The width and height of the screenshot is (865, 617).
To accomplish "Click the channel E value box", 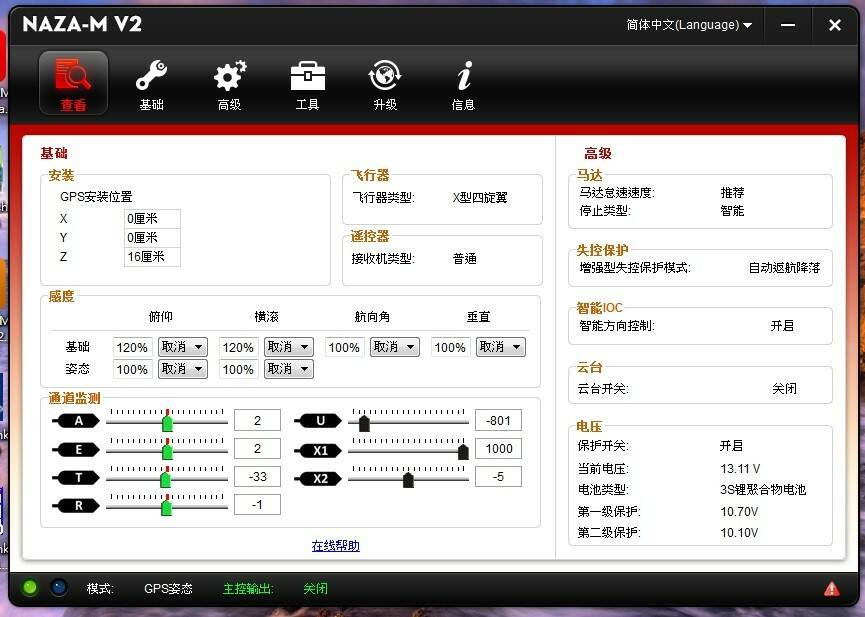I will pos(257,449).
